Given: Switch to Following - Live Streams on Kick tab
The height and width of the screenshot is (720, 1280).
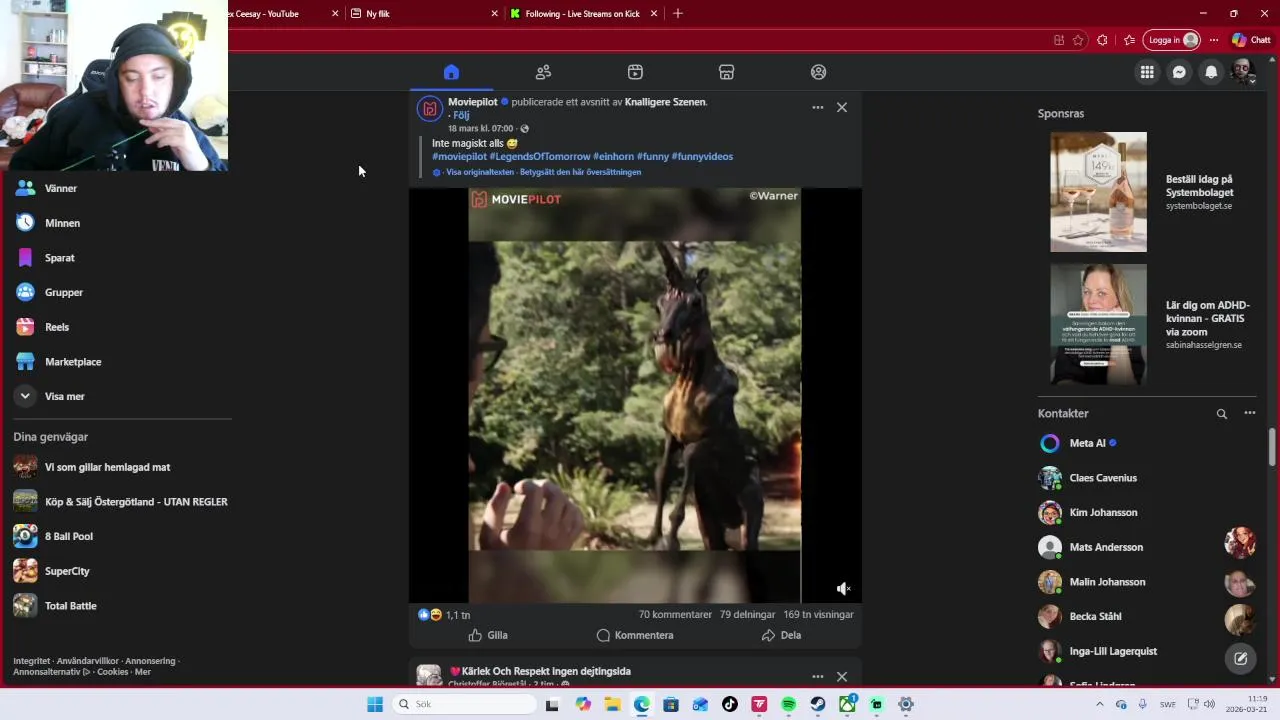Looking at the screenshot, I should (583, 14).
